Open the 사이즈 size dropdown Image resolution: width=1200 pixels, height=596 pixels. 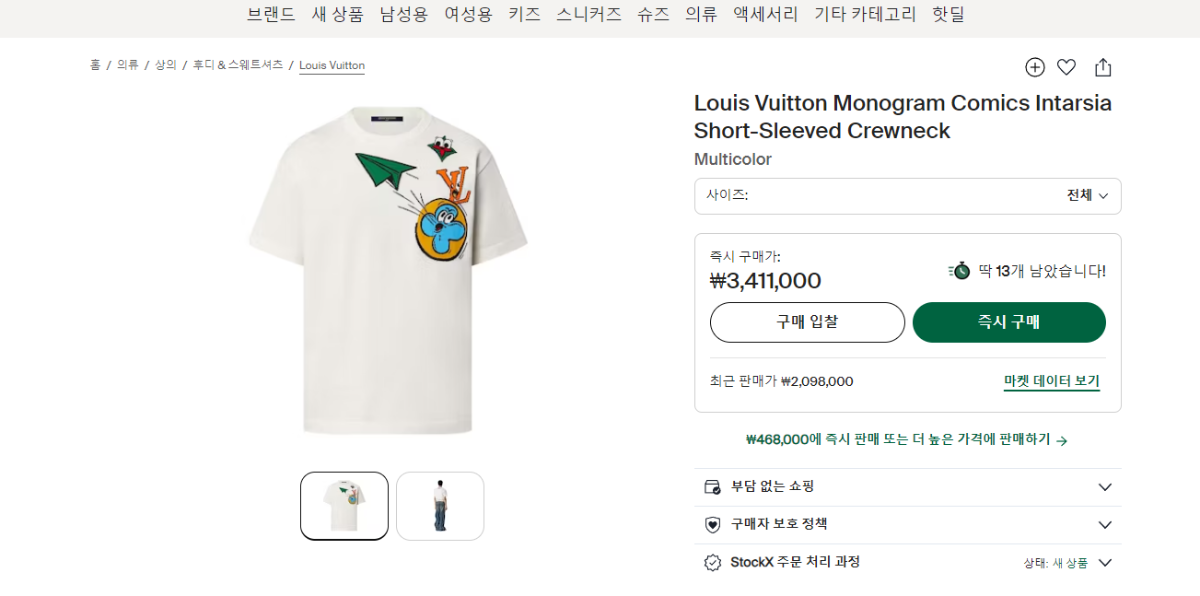point(907,196)
